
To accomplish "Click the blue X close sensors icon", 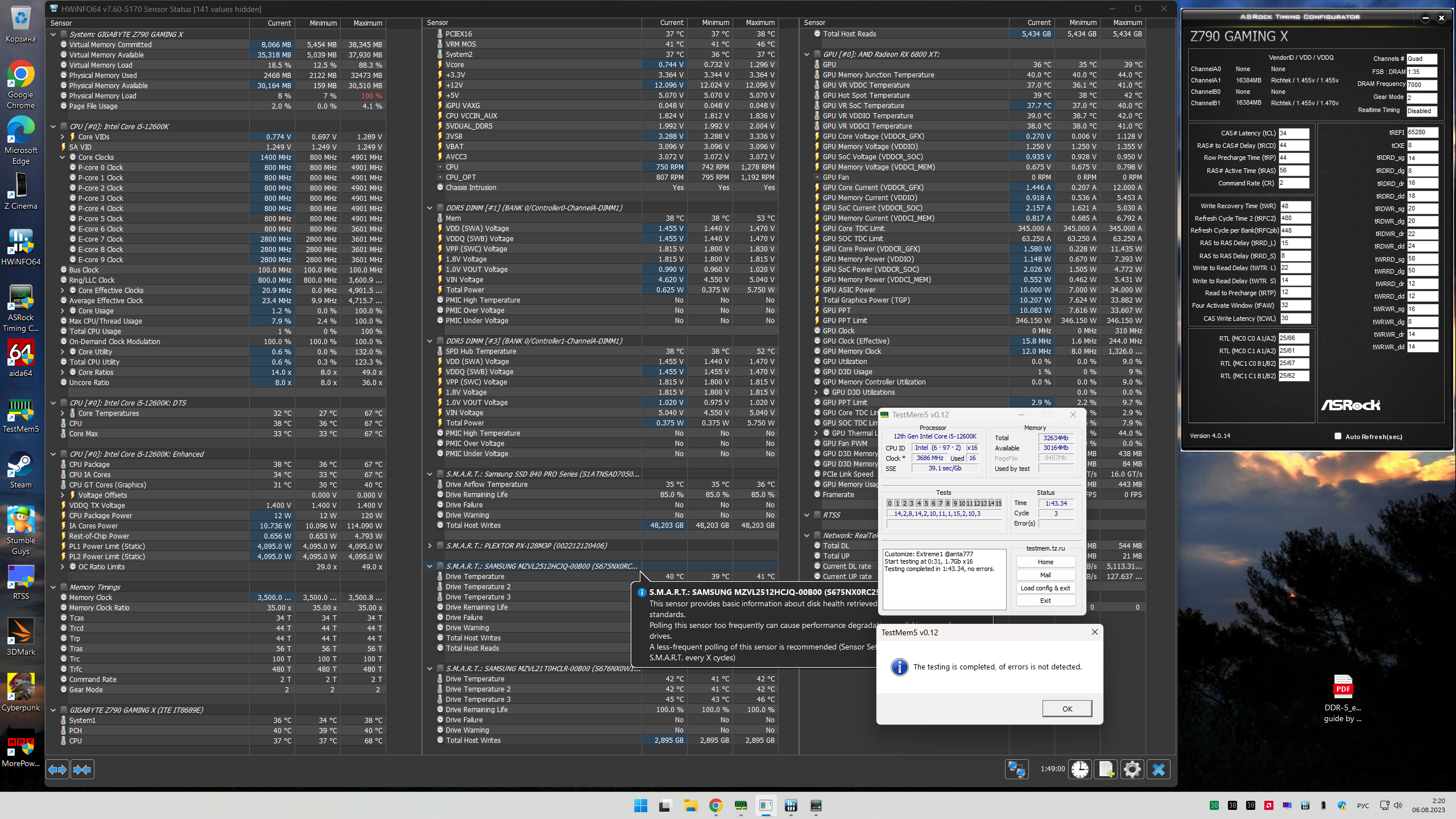I will click(x=1158, y=770).
